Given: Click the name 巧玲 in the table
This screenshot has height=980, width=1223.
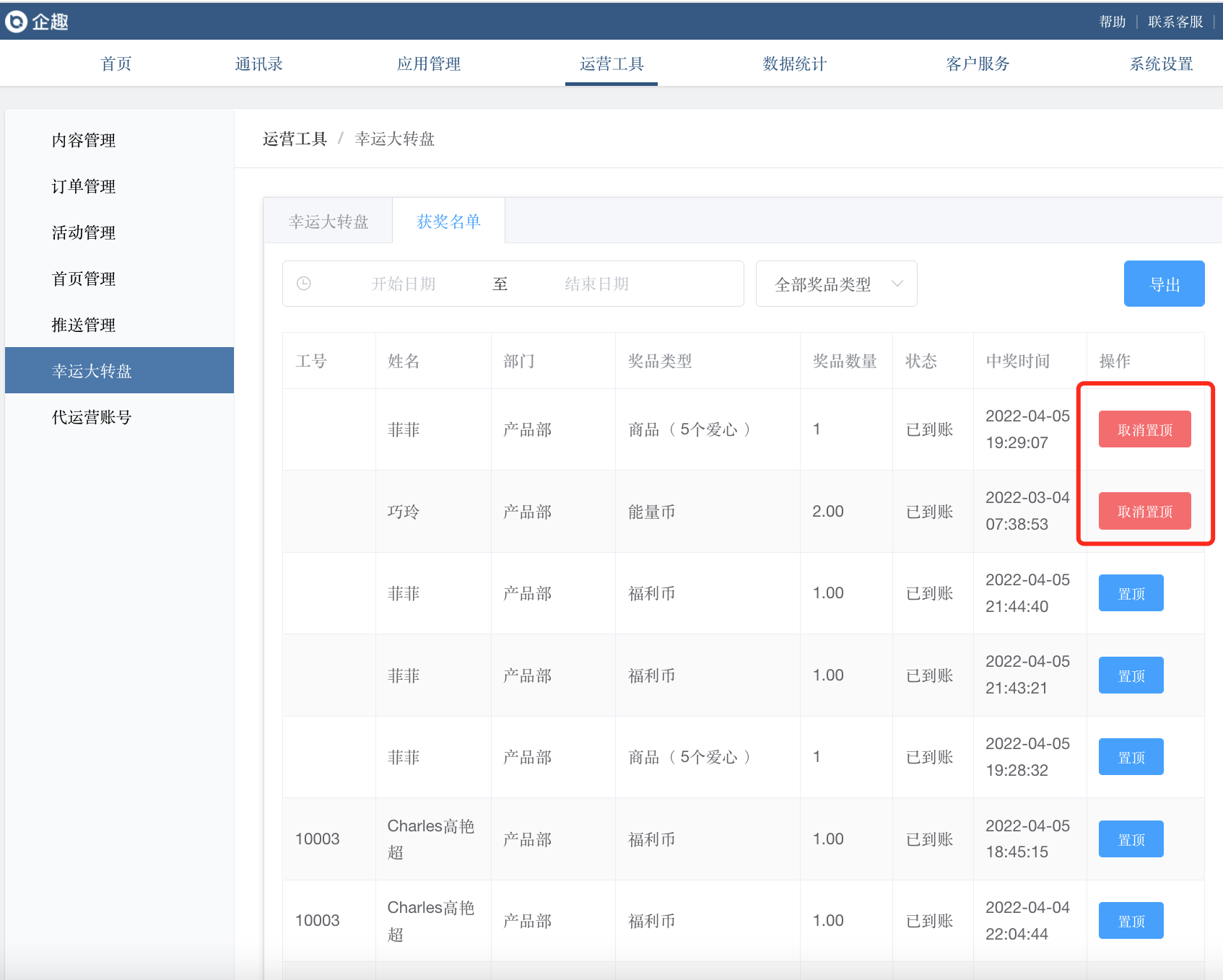Looking at the screenshot, I should 404,512.
